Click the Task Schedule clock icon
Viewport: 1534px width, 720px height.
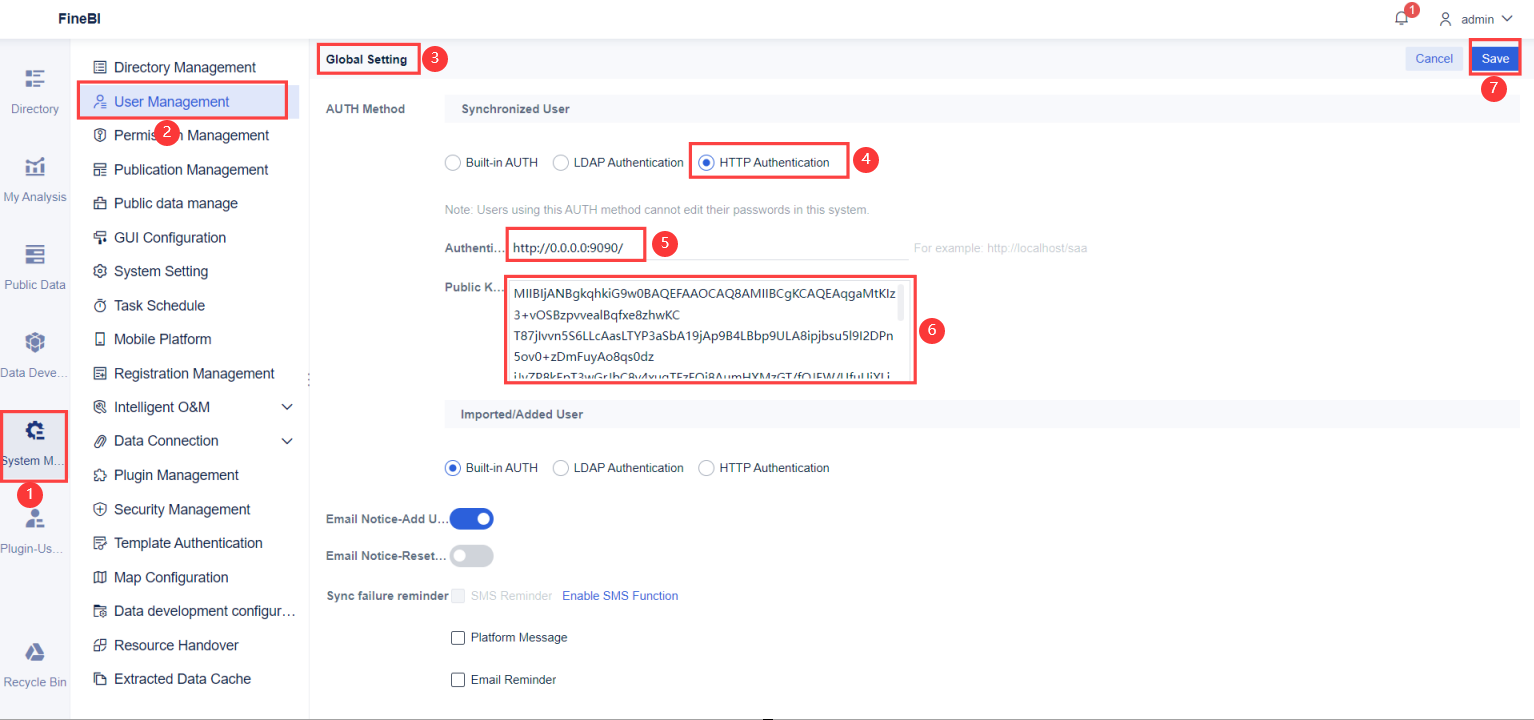[100, 306]
